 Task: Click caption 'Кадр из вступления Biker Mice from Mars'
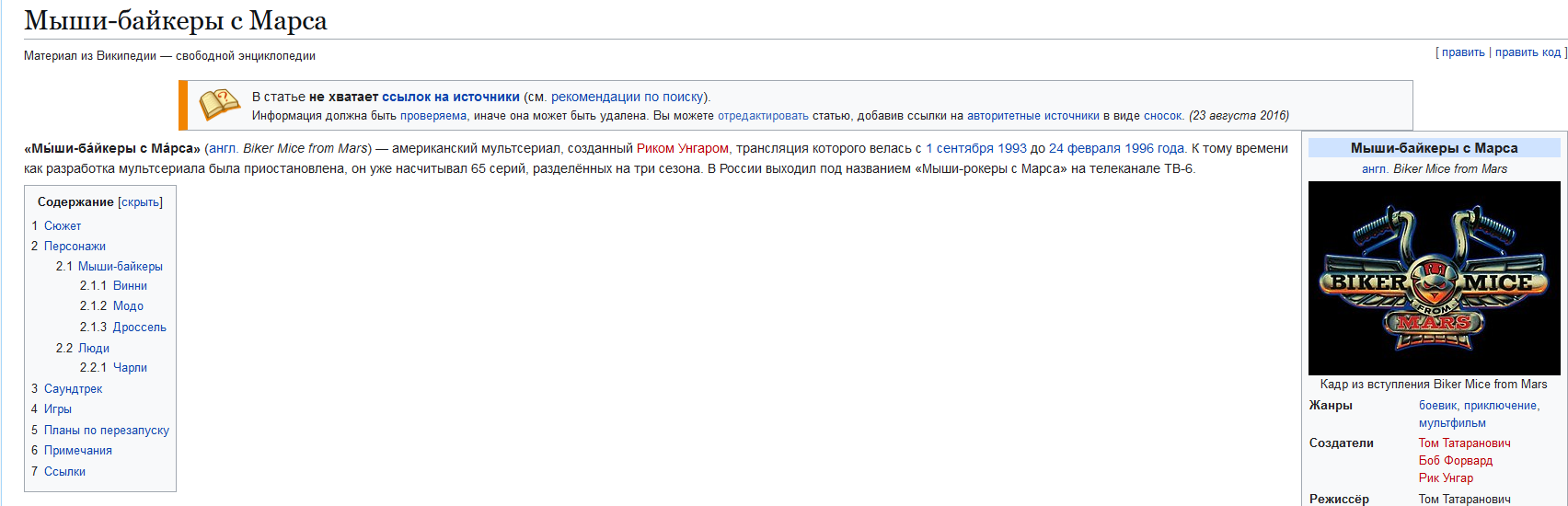[1434, 385]
